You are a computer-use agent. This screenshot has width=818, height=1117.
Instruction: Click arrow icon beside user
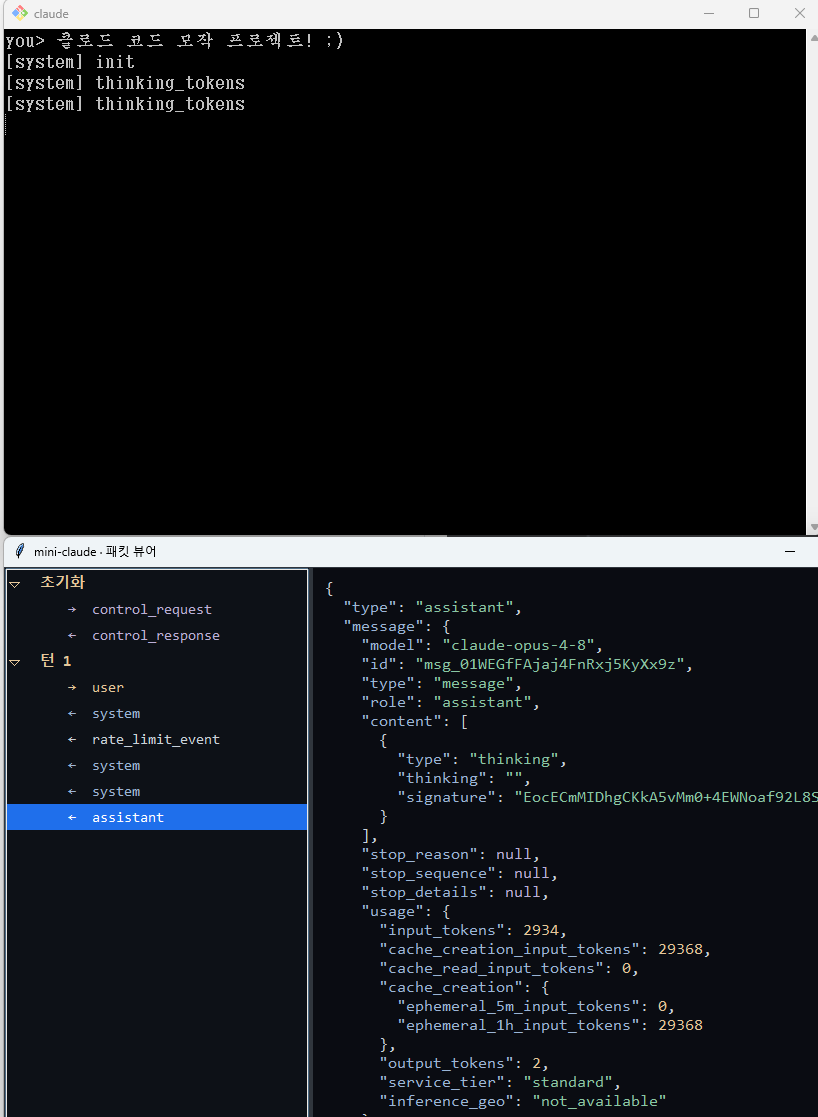pyautogui.click(x=71, y=687)
